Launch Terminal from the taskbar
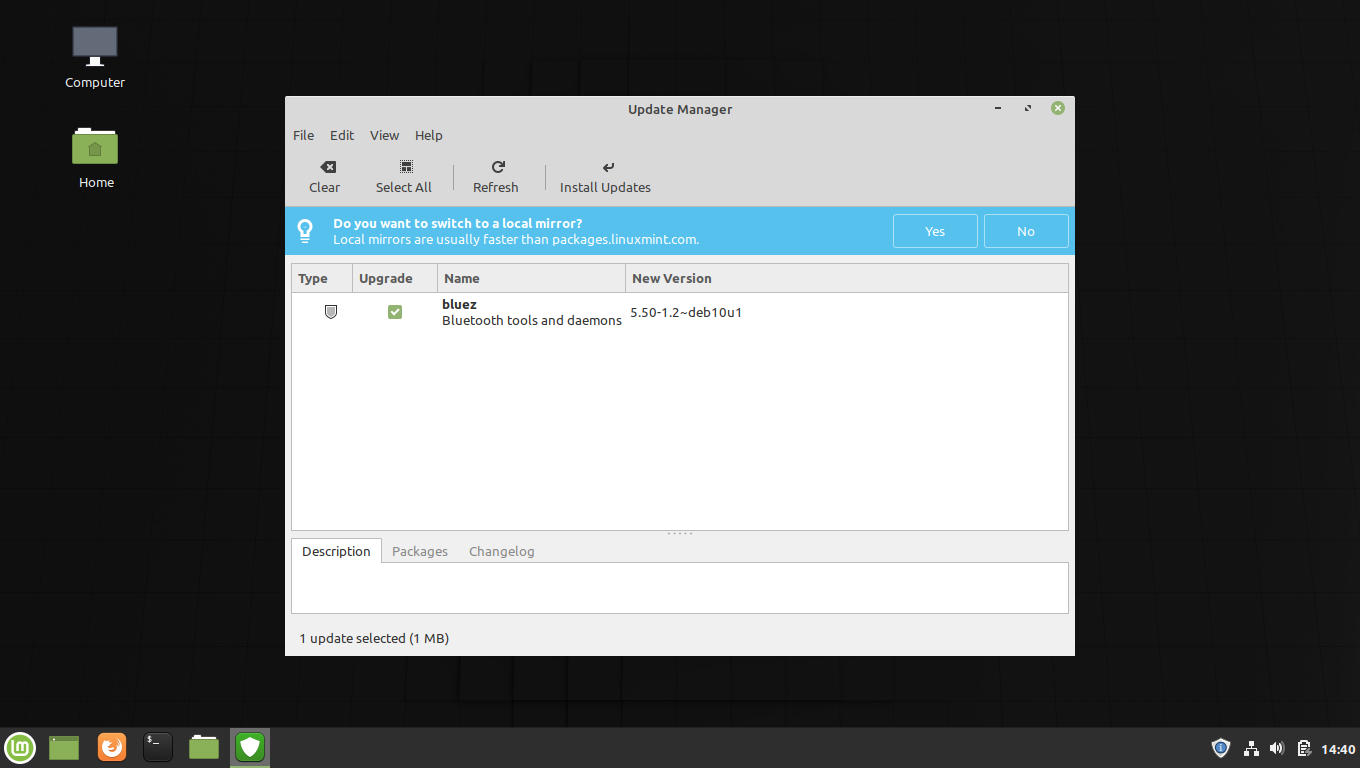The image size is (1360, 768). pos(158,747)
